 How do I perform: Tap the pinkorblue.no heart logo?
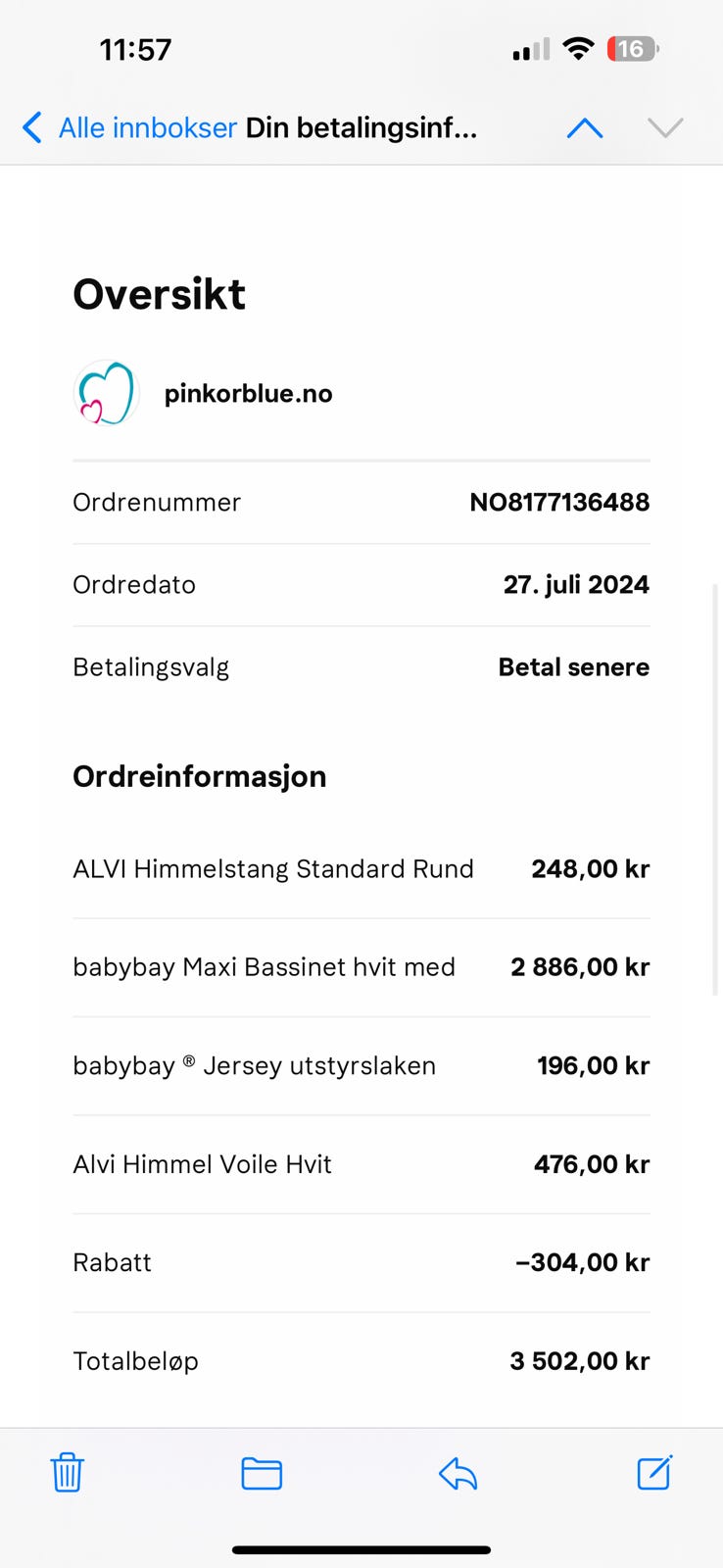[106, 393]
